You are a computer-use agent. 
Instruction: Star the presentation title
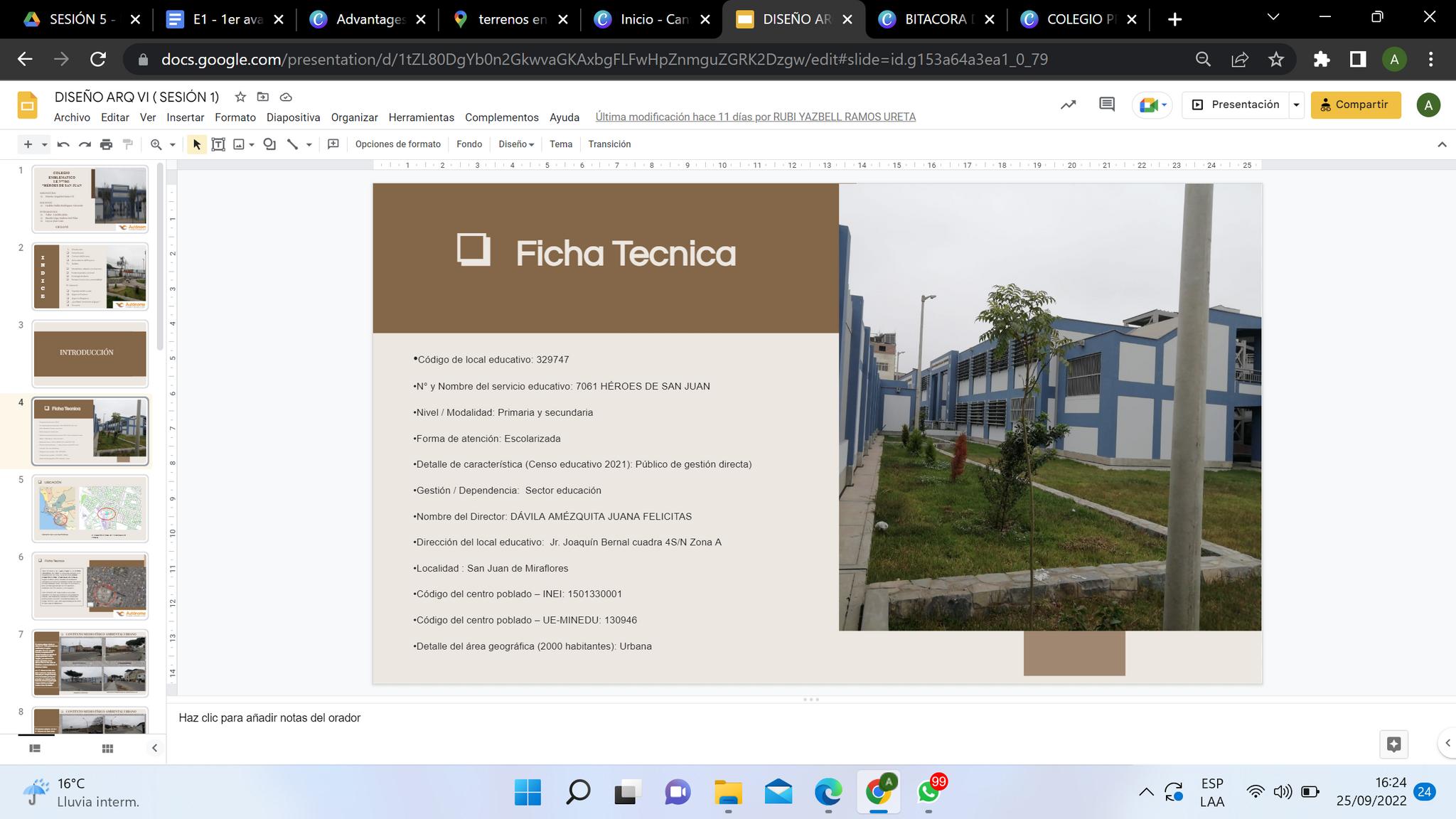coord(240,97)
